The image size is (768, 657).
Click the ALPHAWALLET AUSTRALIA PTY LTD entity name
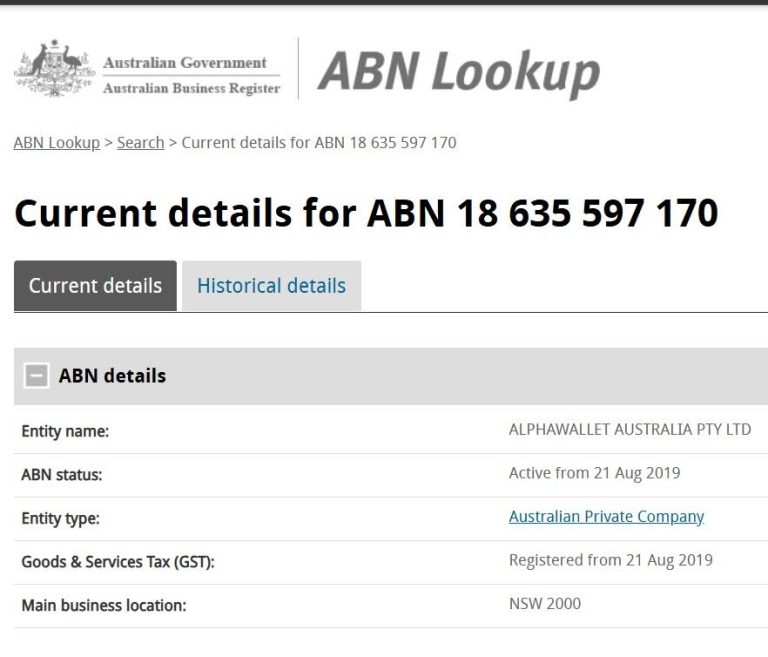[x=629, y=430]
